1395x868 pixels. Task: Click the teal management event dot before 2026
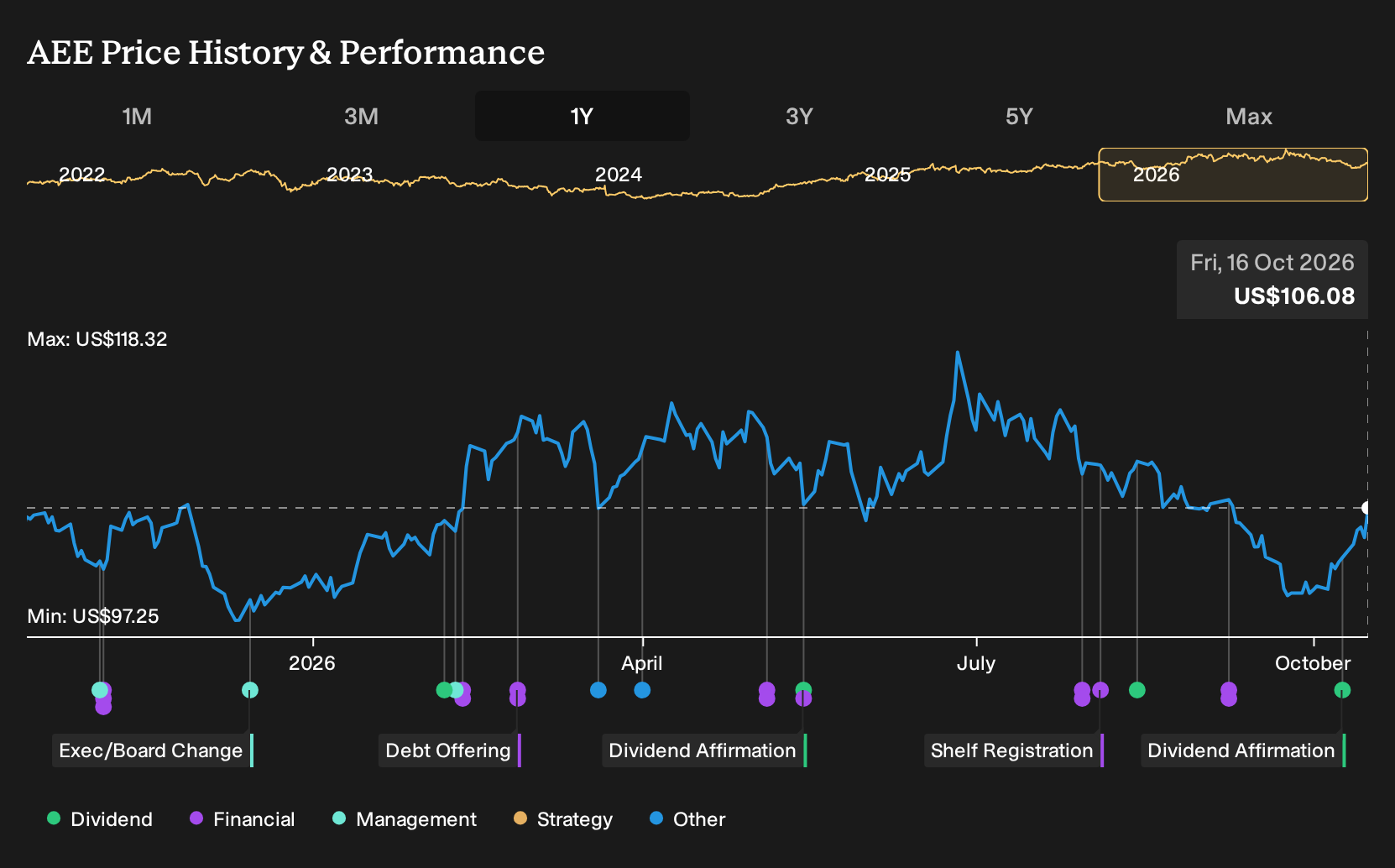pyautogui.click(x=250, y=690)
